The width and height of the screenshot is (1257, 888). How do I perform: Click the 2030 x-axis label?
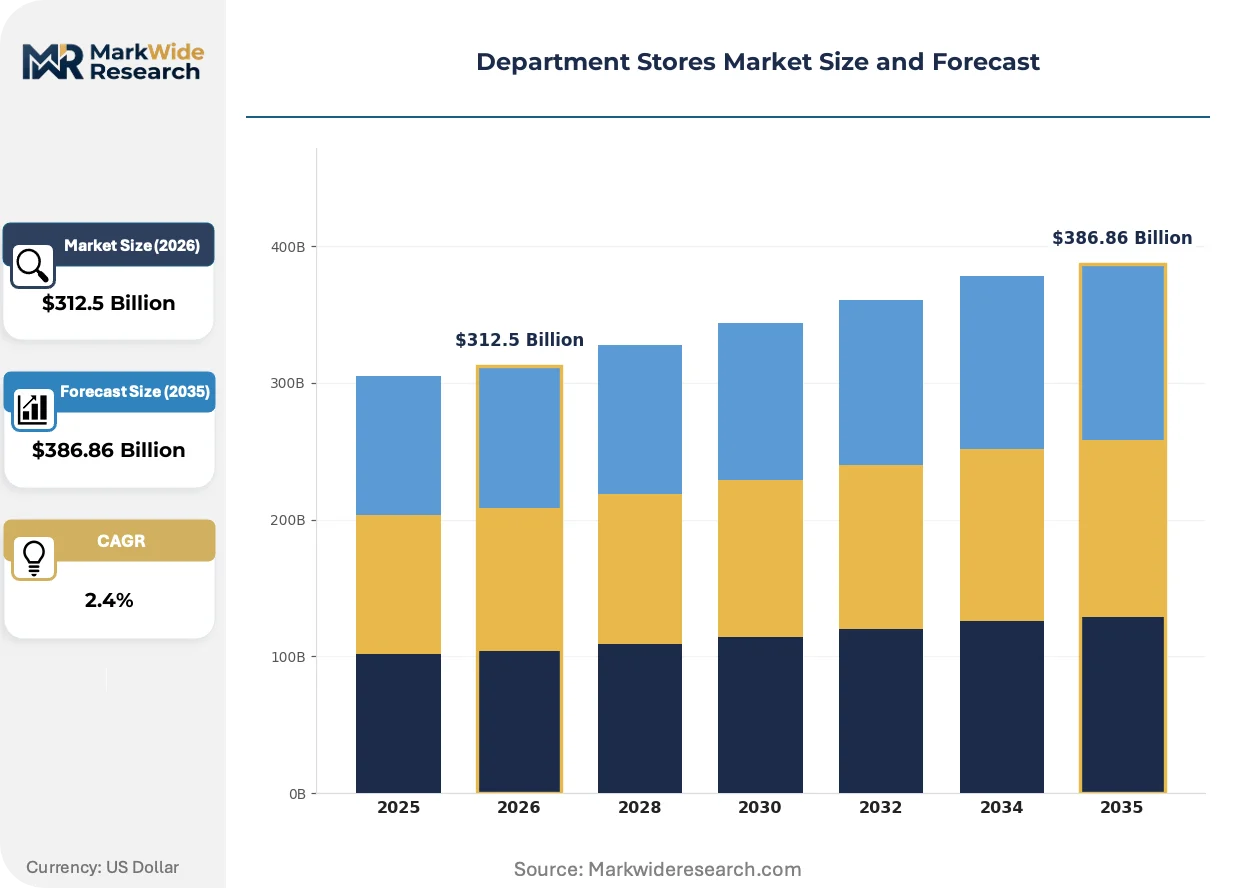coord(760,808)
